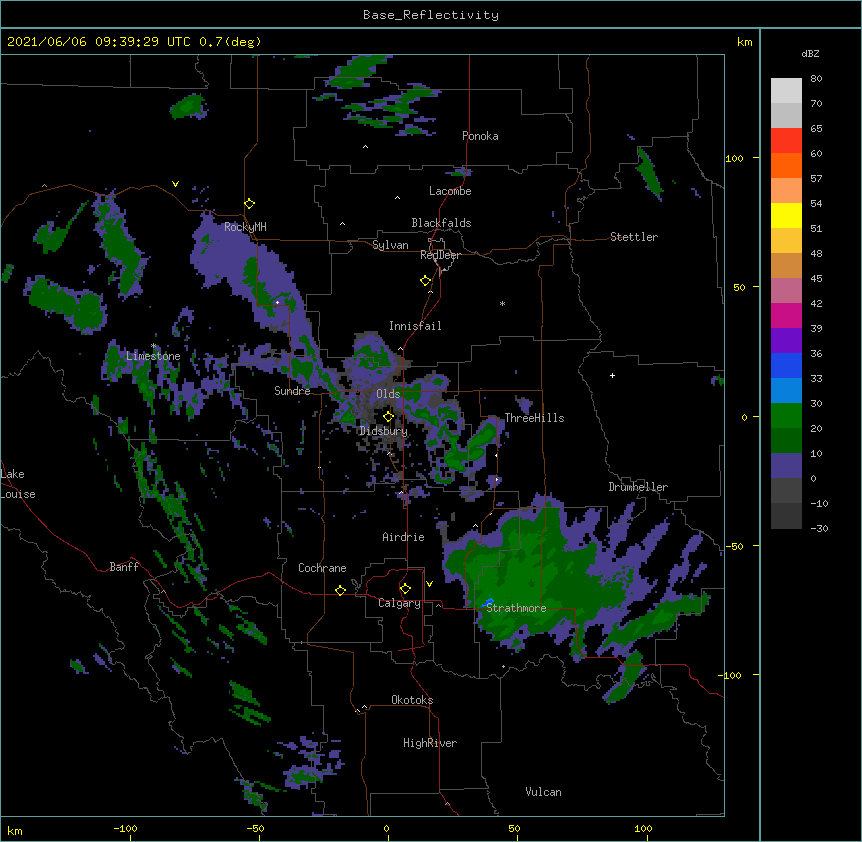Click the yellow diamond marker below Cochrane
The width and height of the screenshot is (862, 842).
pos(340,590)
